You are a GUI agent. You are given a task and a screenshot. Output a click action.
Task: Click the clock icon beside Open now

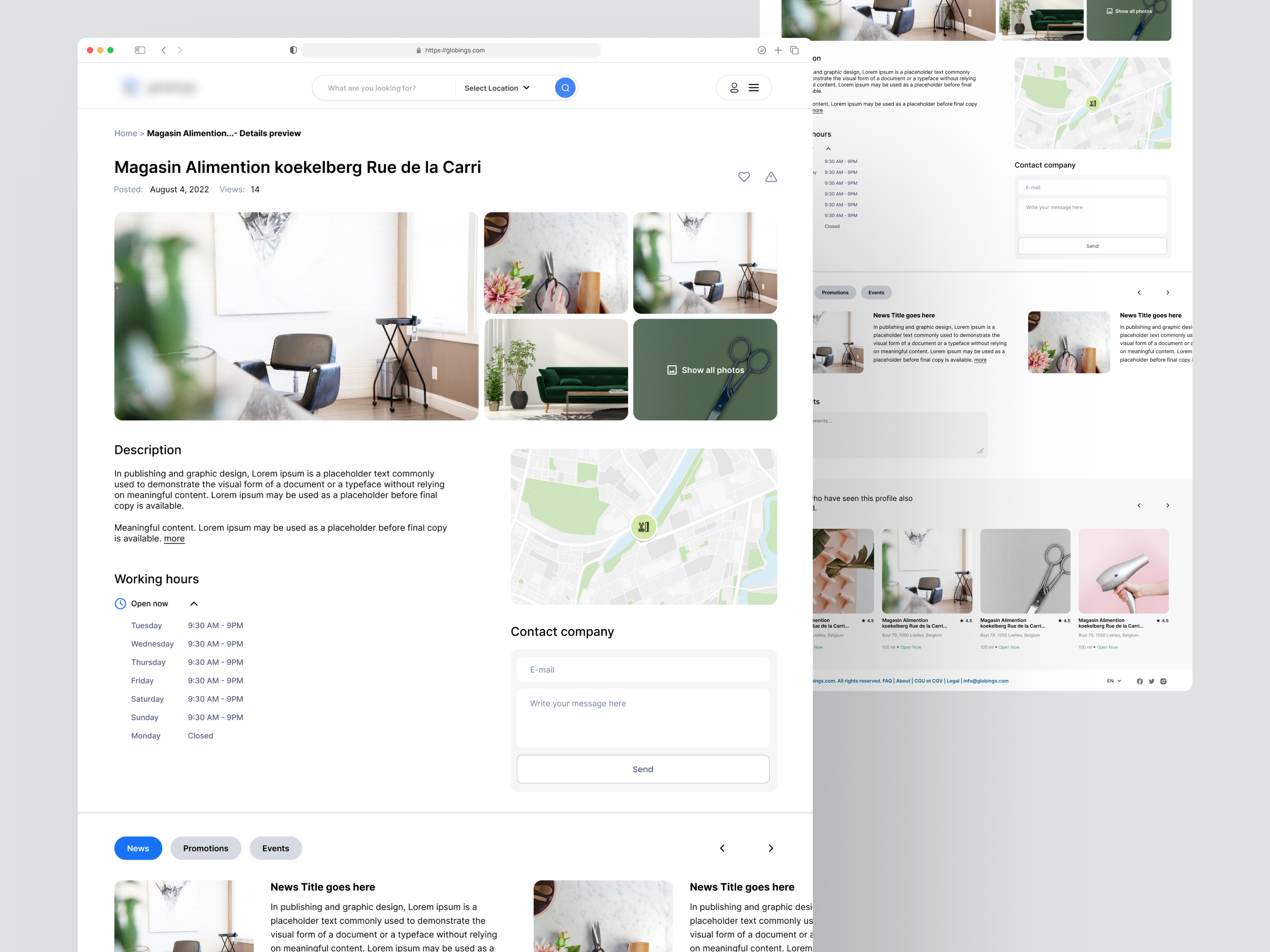(x=121, y=603)
